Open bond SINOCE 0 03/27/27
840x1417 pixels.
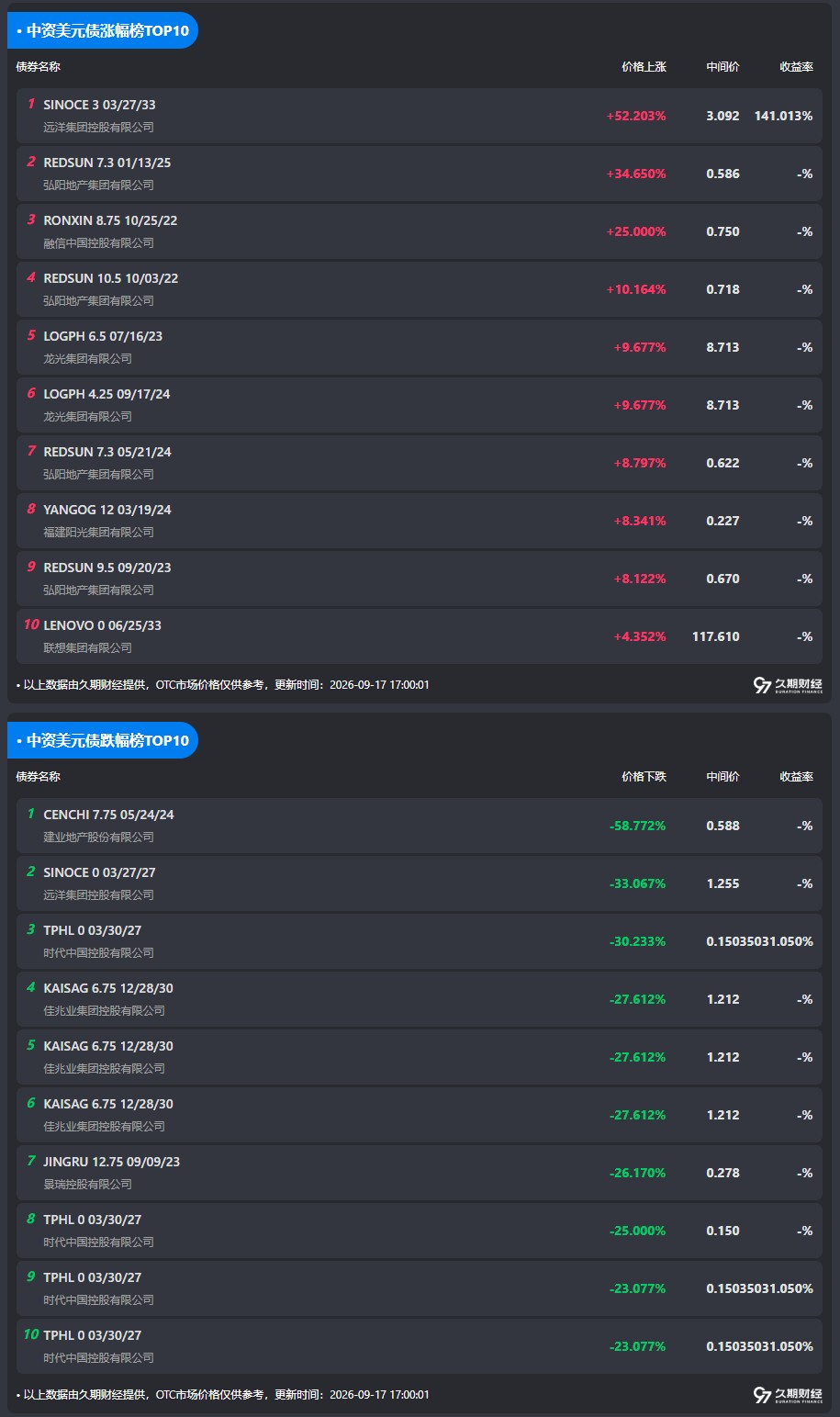(99, 872)
